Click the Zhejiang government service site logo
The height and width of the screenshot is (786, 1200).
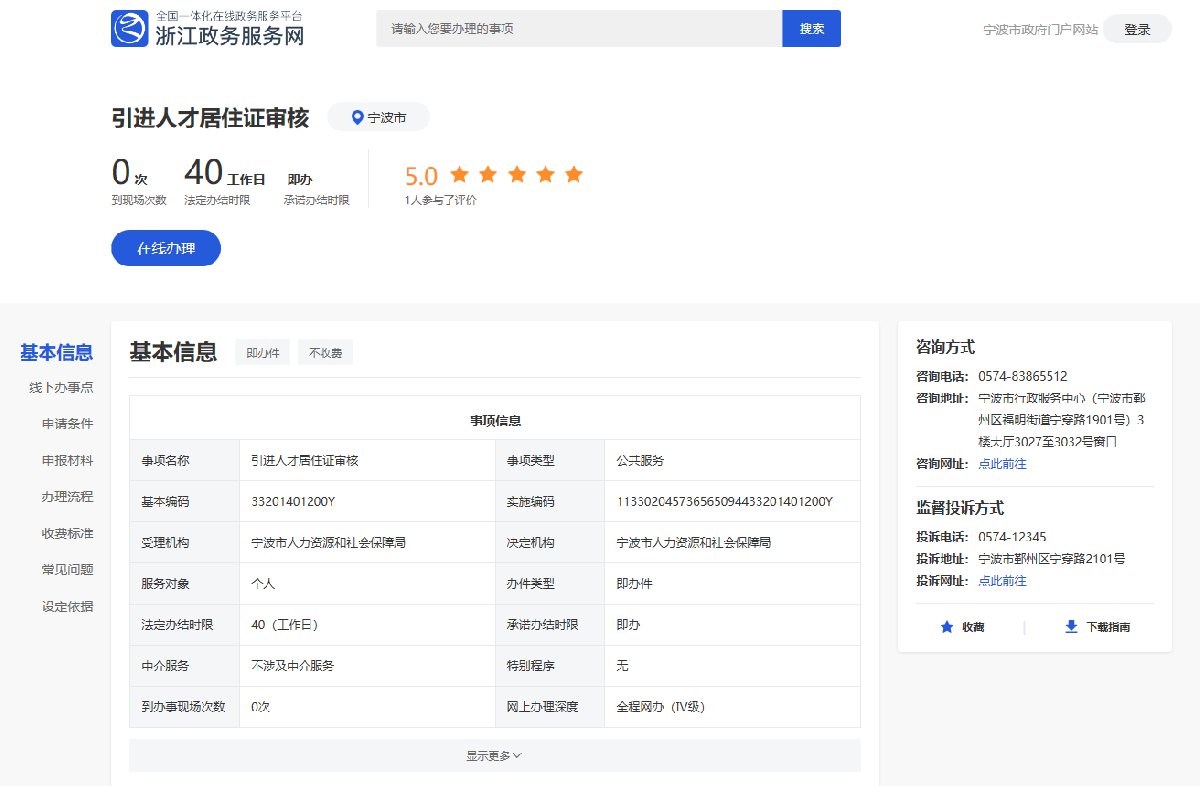(129, 29)
